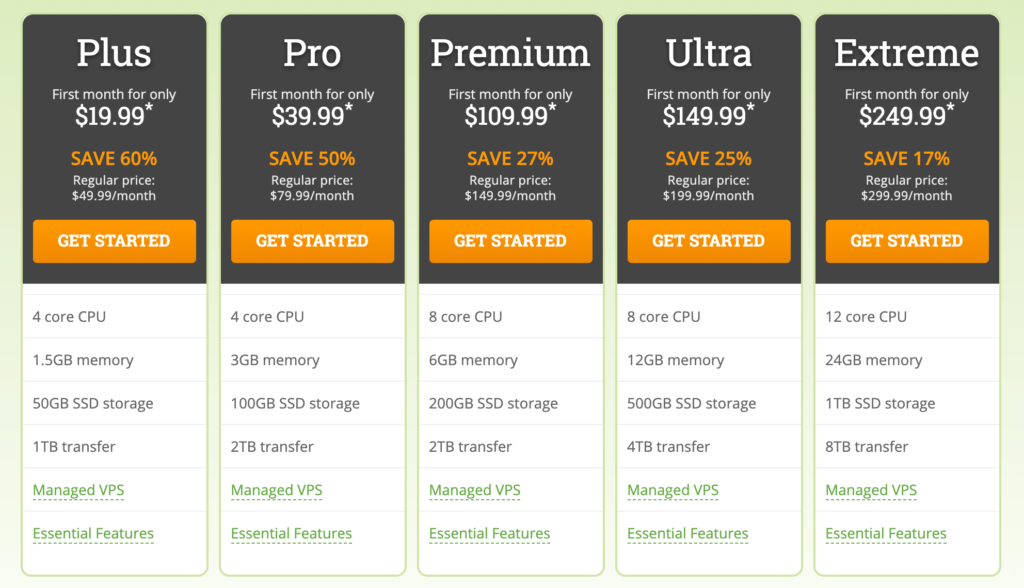Screen dimensions: 1024x588
Task: Open Managed VPS link in Ultra column
Action: click(673, 490)
